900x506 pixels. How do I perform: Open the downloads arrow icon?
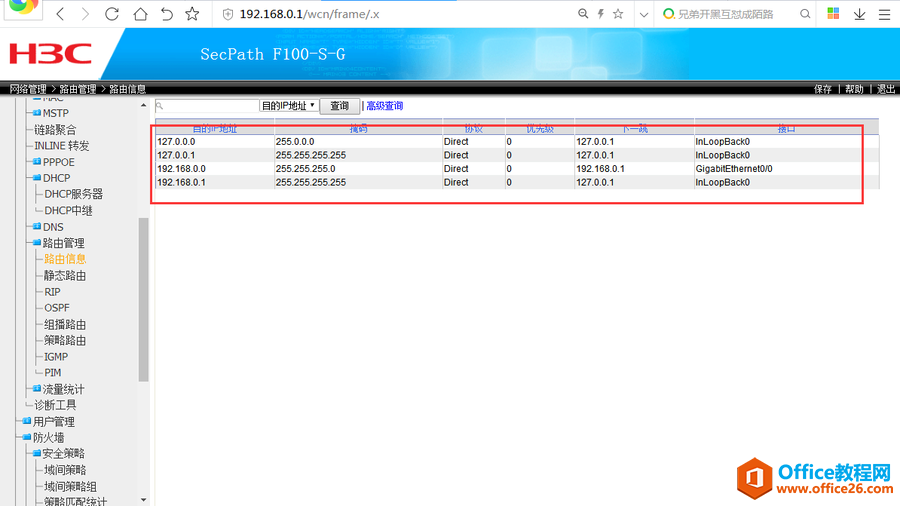859,14
